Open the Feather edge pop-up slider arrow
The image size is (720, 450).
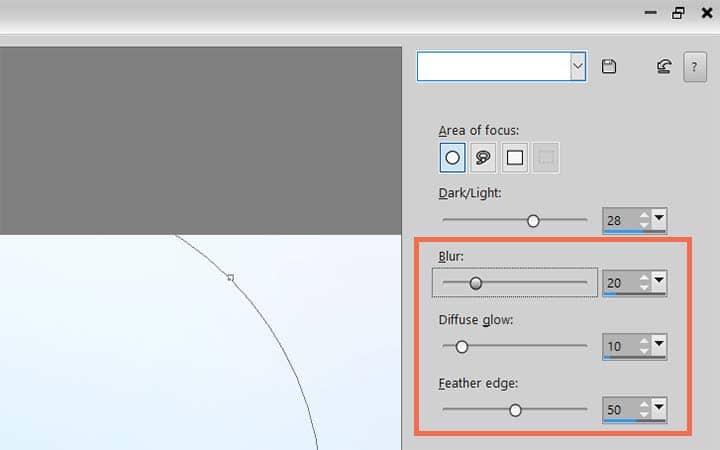click(659, 406)
